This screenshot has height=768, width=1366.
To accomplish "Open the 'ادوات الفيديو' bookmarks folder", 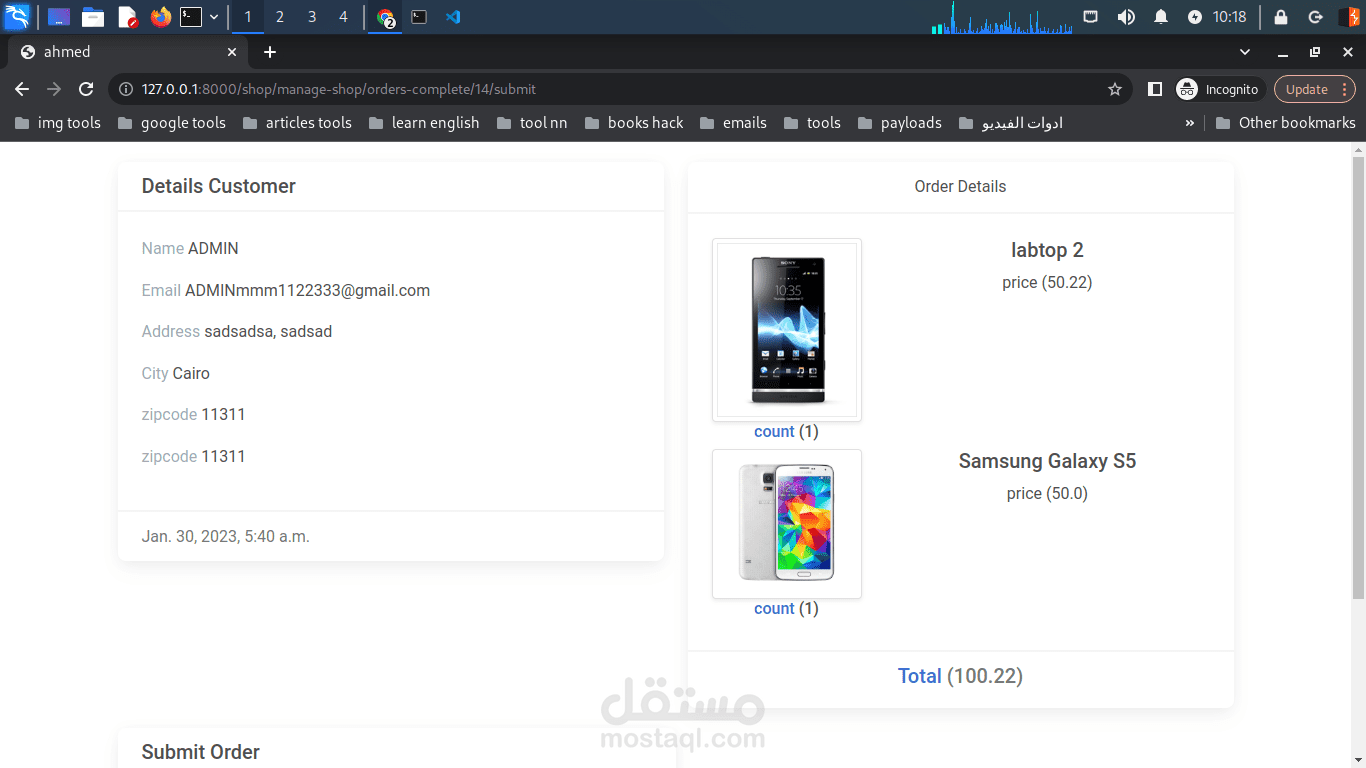I will tap(1010, 123).
